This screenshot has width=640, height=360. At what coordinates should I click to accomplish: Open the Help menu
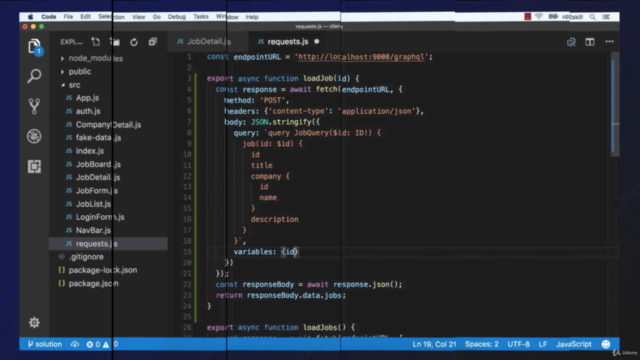click(x=252, y=17)
